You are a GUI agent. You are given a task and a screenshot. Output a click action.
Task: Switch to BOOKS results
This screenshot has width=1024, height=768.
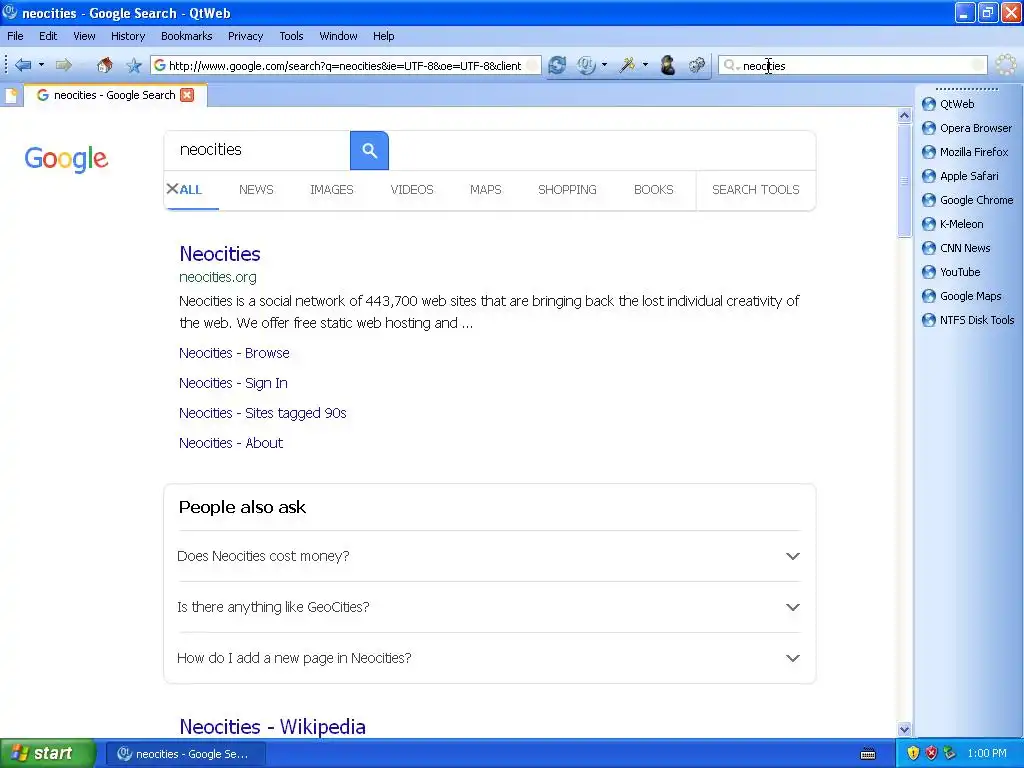click(x=654, y=189)
